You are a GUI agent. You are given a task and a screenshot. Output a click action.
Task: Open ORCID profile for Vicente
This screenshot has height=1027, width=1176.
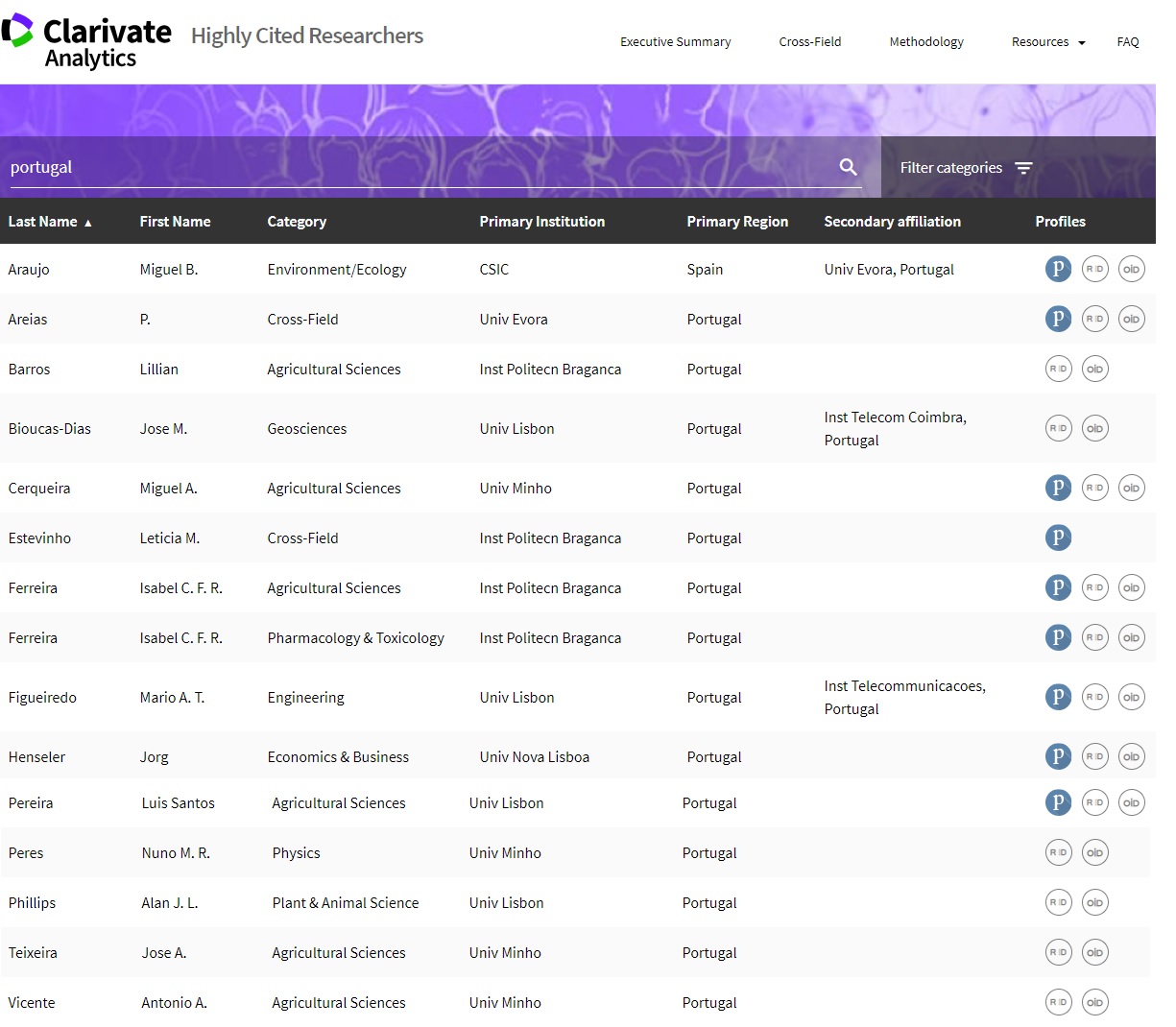coord(1094,1002)
